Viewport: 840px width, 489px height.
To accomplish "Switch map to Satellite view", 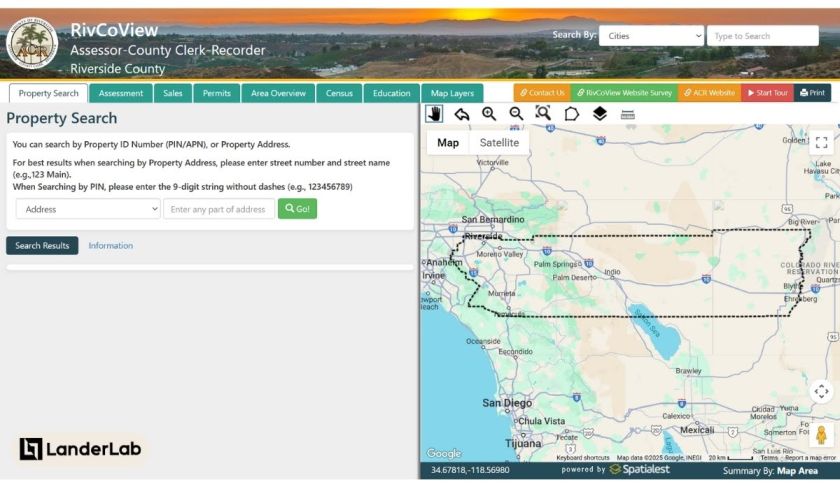I will pos(499,142).
